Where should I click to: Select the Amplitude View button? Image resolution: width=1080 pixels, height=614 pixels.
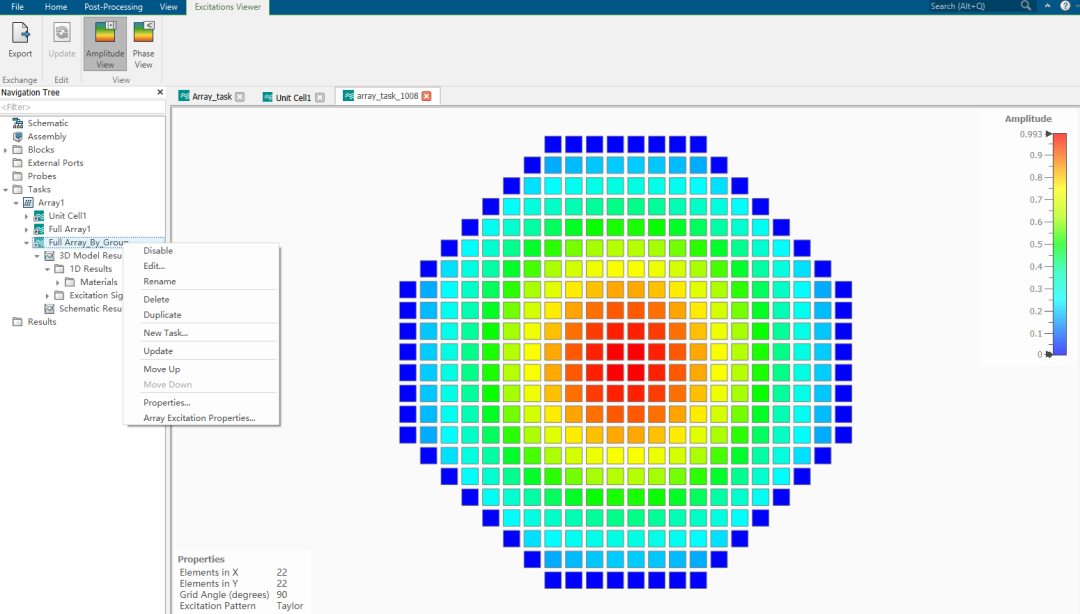[x=105, y=44]
